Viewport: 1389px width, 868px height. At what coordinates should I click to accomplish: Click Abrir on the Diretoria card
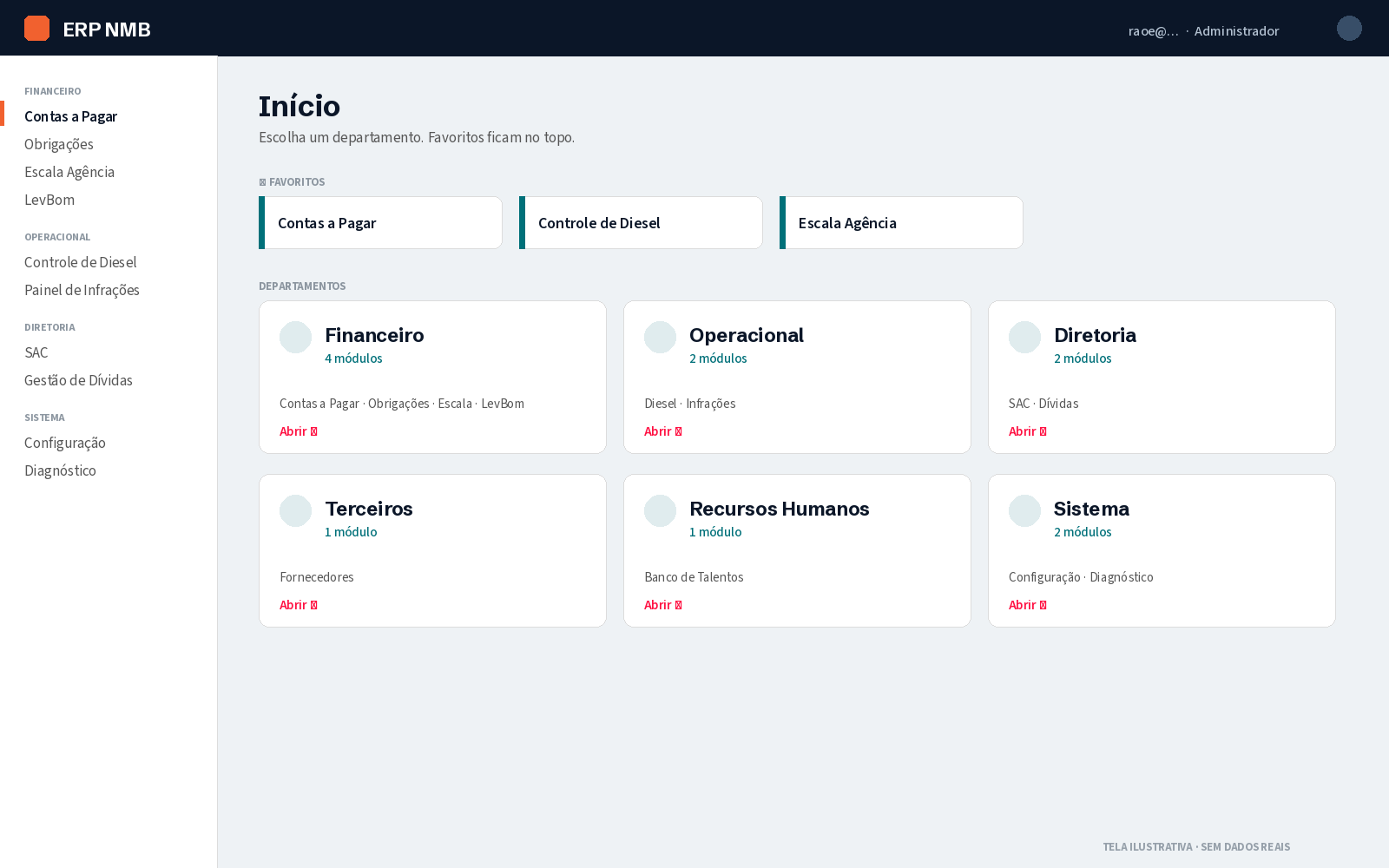[1028, 431]
